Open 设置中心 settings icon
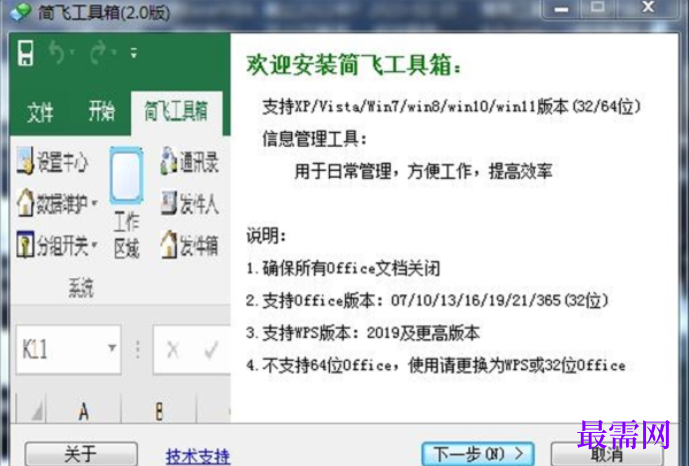 pyautogui.click(x=25, y=161)
